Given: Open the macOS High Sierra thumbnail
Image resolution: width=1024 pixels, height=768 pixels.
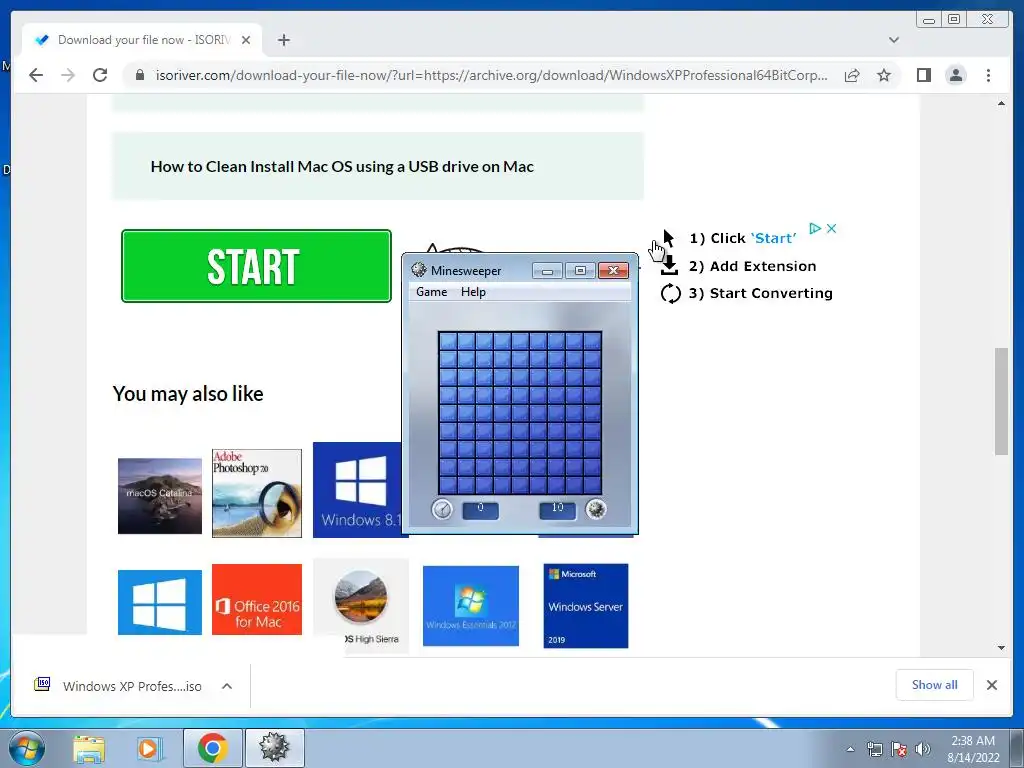Looking at the screenshot, I should (x=361, y=606).
